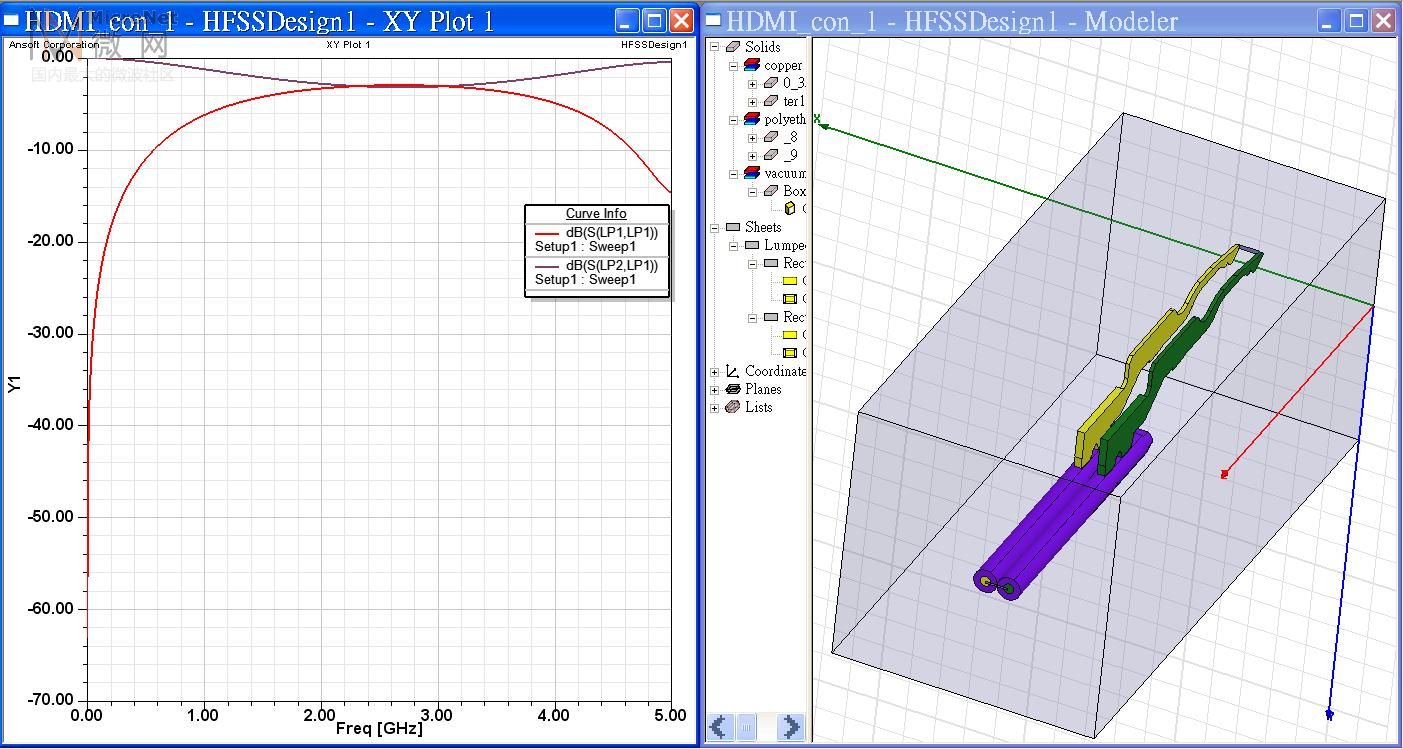The height and width of the screenshot is (749, 1403).
Task: Click the Lists icon in the tree
Action: click(x=733, y=407)
